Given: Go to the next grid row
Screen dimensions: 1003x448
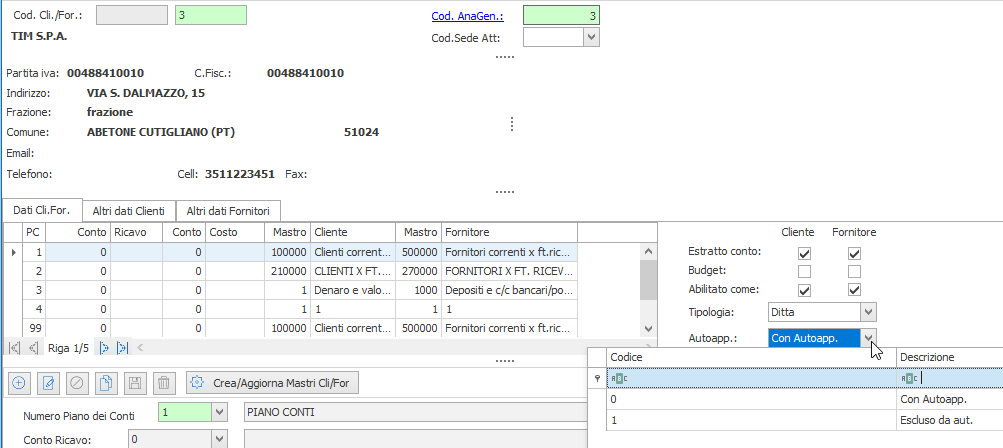Looking at the screenshot, I should tap(104, 348).
